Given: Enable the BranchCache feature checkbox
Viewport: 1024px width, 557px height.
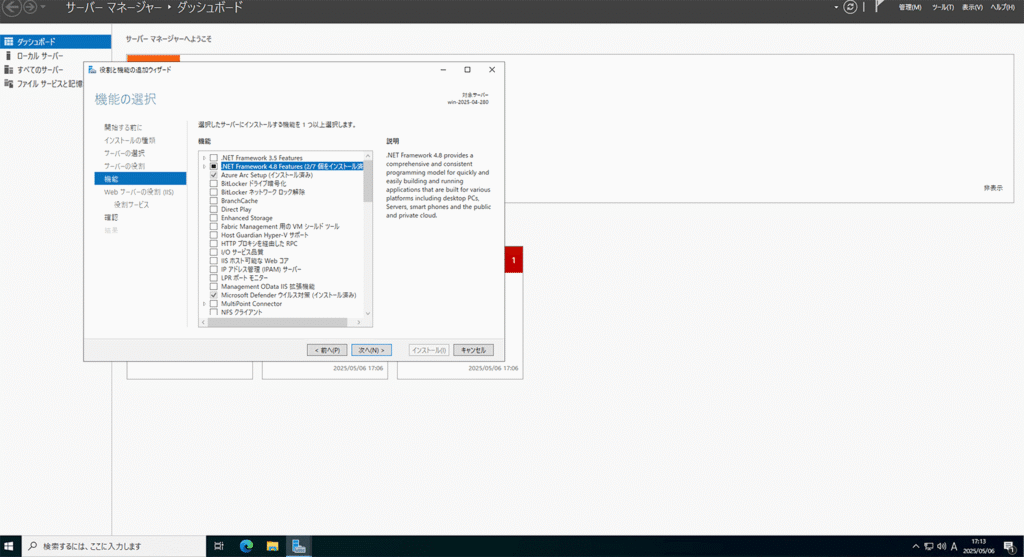Looking at the screenshot, I should 214,200.
